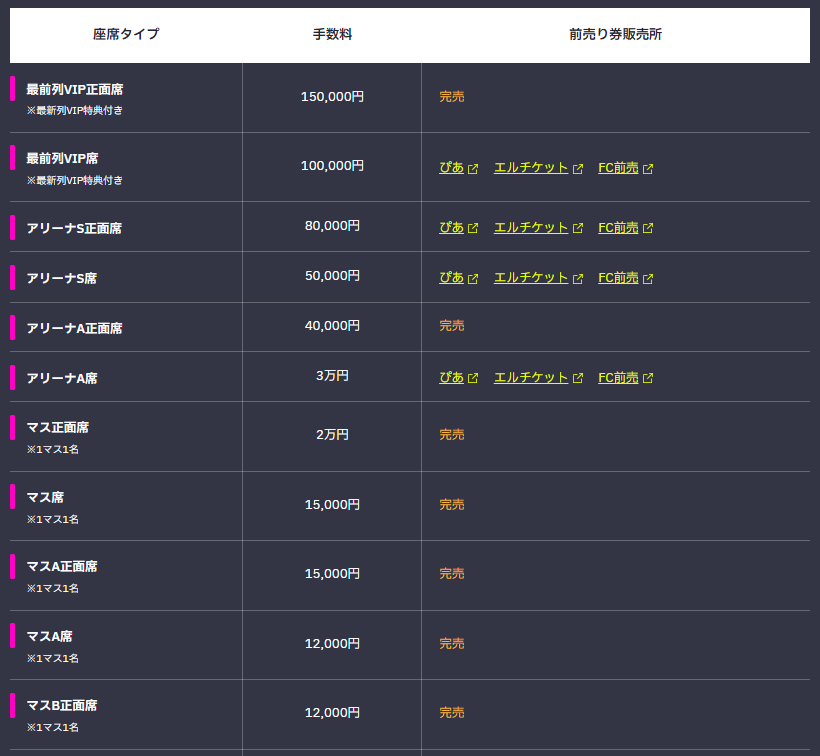Click external-link icon beside FC前売 in アリーナA席 row

click(x=648, y=378)
